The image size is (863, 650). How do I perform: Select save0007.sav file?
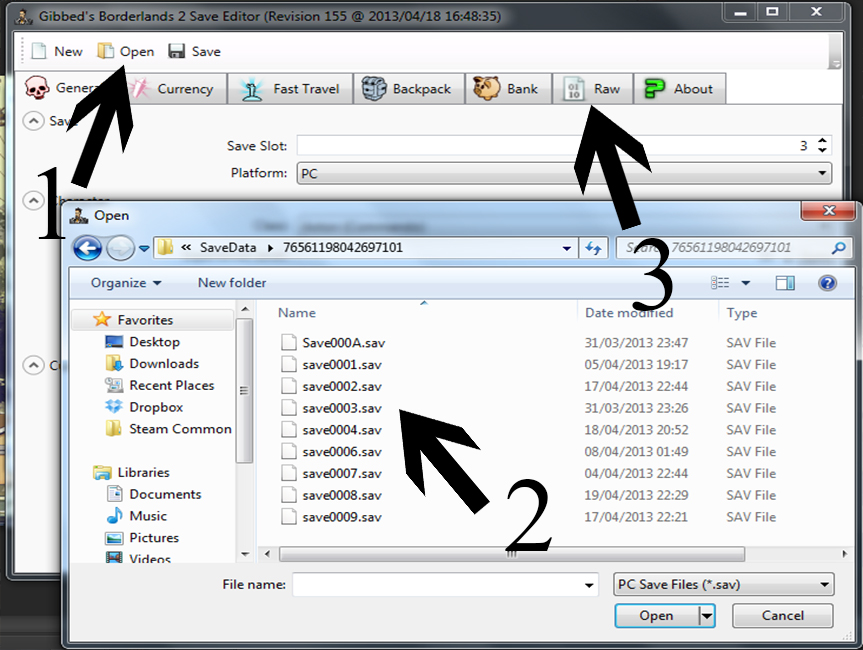(342, 473)
